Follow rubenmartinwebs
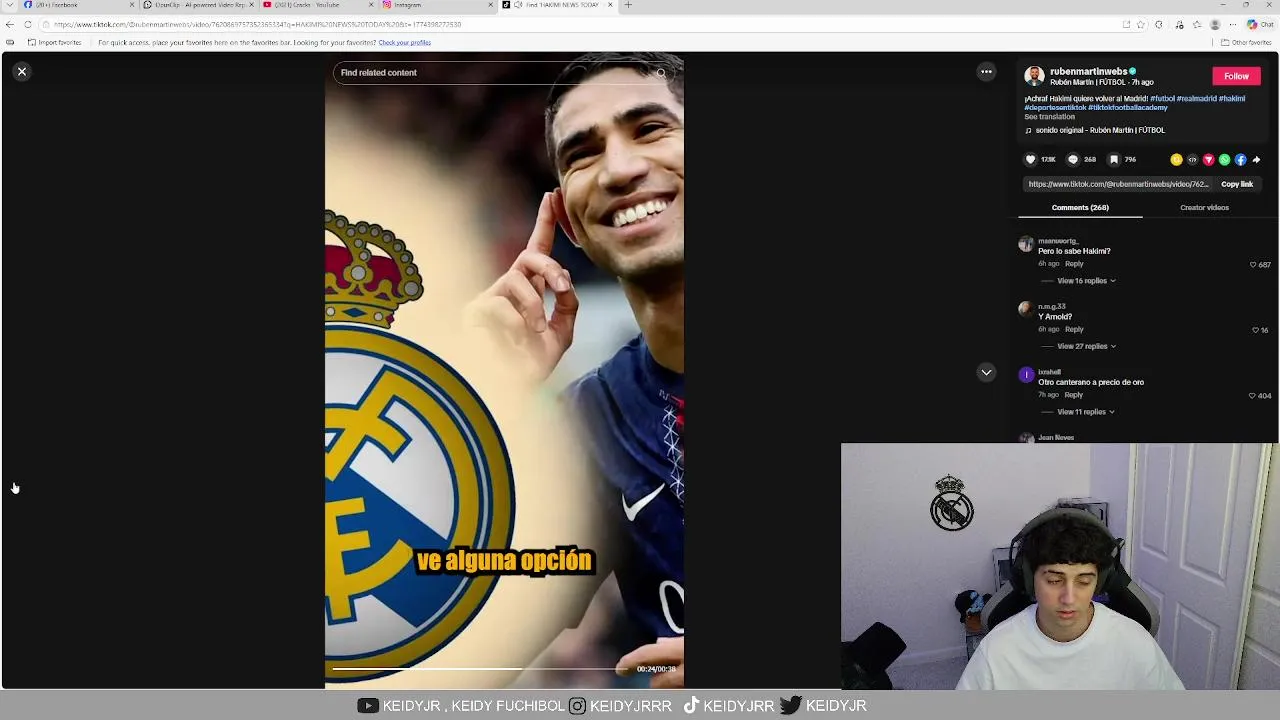This screenshot has width=1280, height=720. pyautogui.click(x=1236, y=76)
